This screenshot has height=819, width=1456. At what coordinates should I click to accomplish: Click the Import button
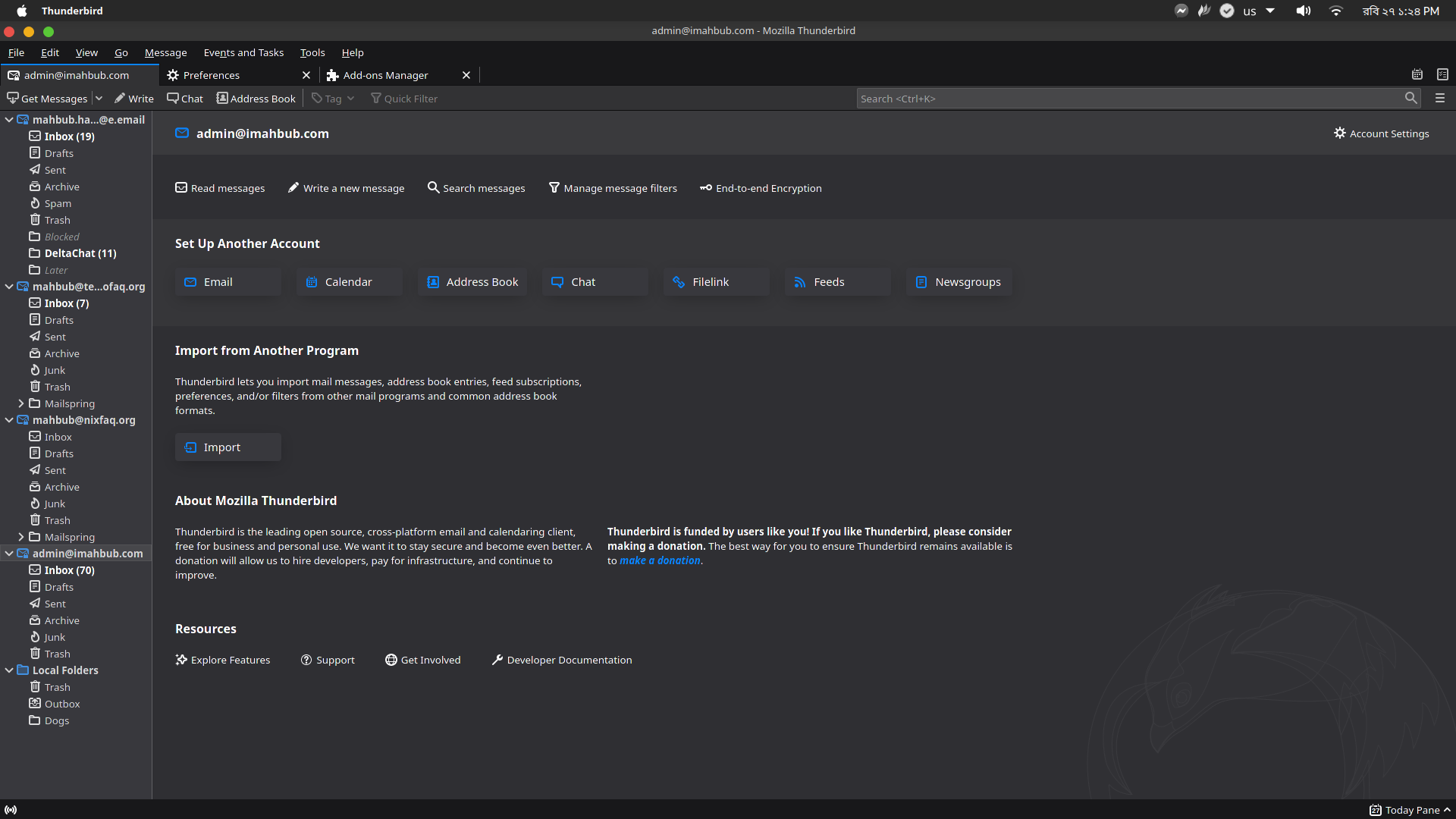pyautogui.click(x=227, y=447)
